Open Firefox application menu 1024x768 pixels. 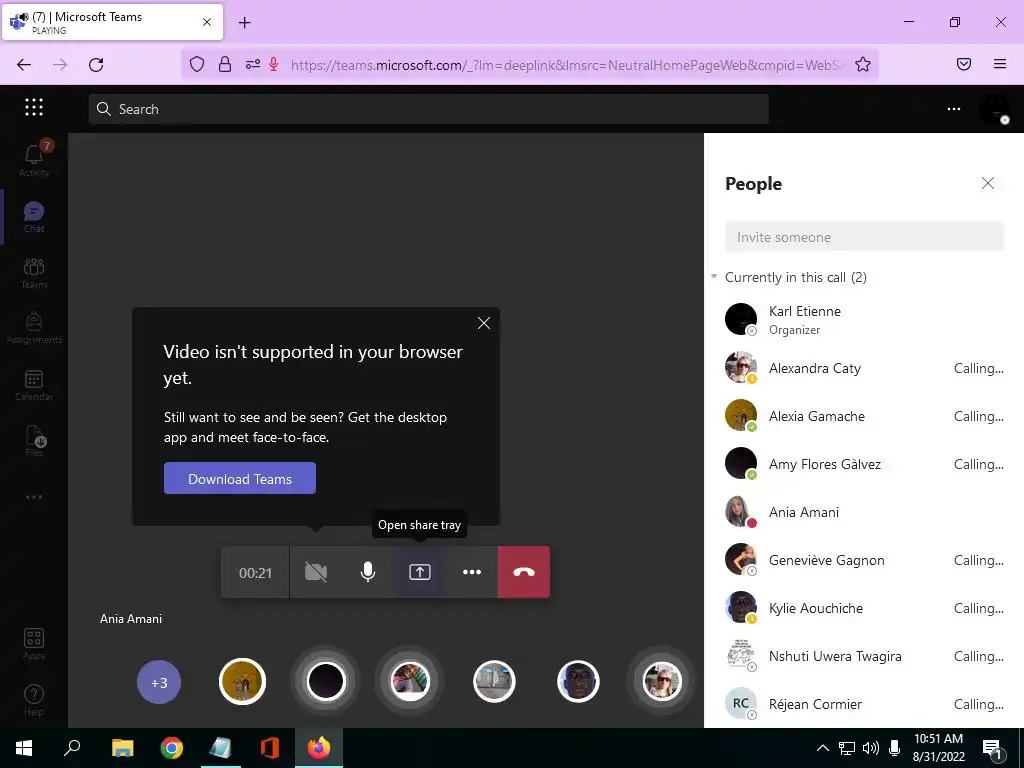point(1000,64)
